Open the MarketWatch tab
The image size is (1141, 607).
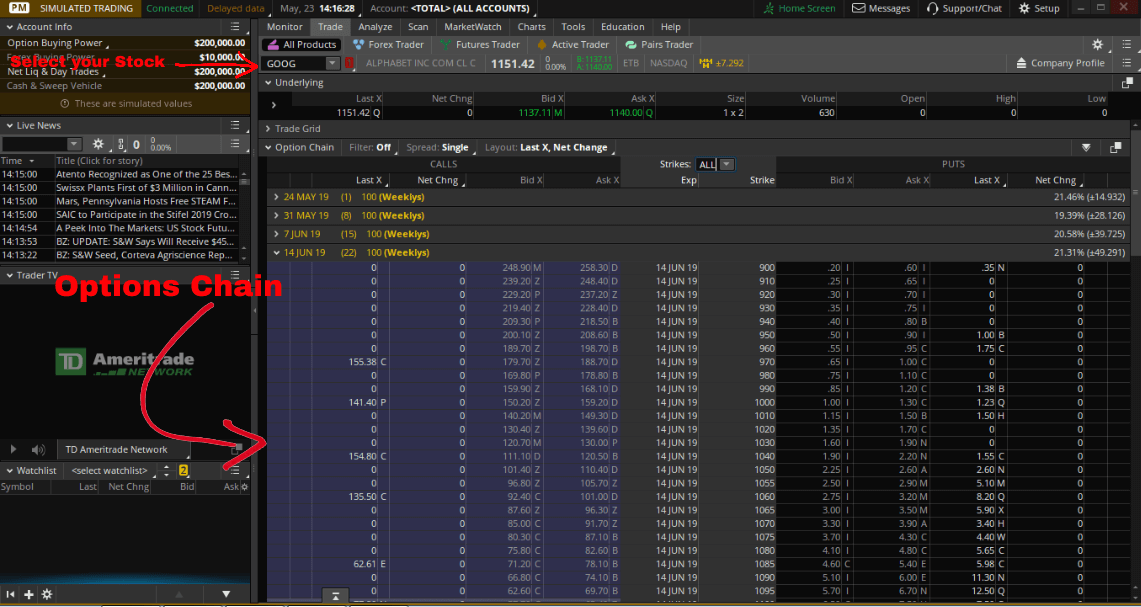tap(472, 27)
